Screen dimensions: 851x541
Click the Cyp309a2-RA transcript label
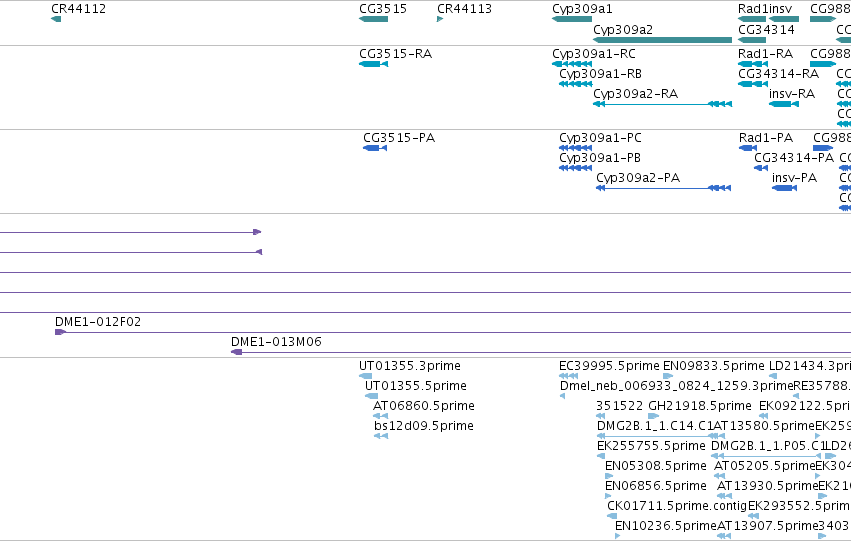click(636, 94)
